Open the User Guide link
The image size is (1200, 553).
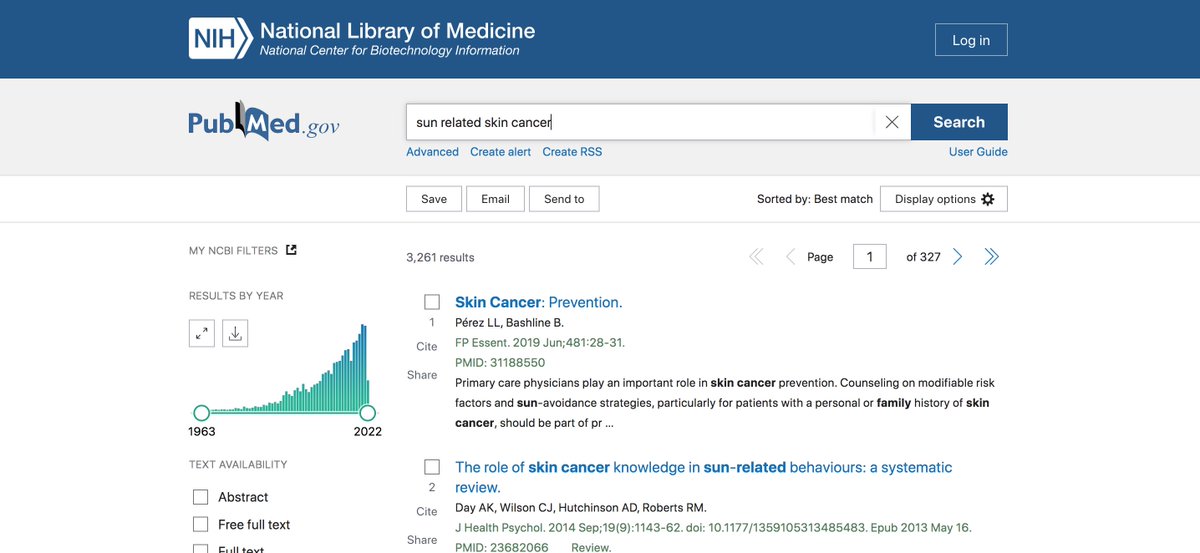978,152
